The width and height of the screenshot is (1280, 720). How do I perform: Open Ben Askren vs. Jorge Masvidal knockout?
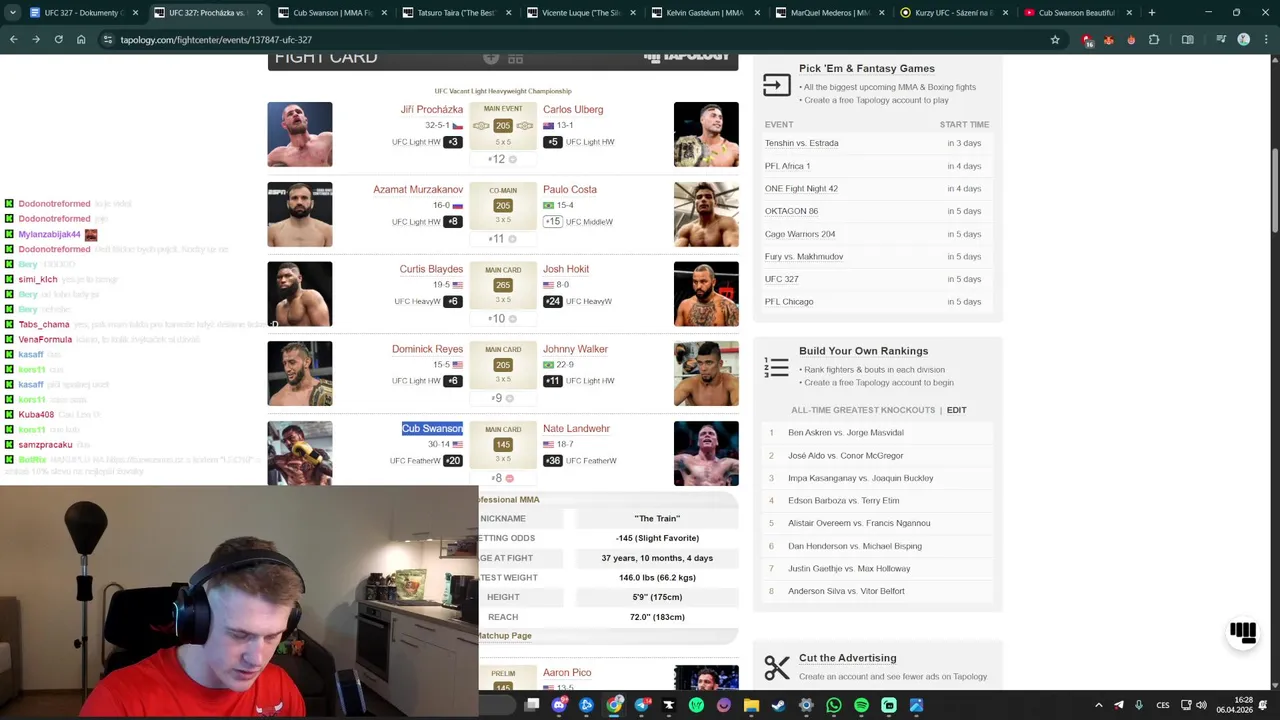[x=846, y=432]
